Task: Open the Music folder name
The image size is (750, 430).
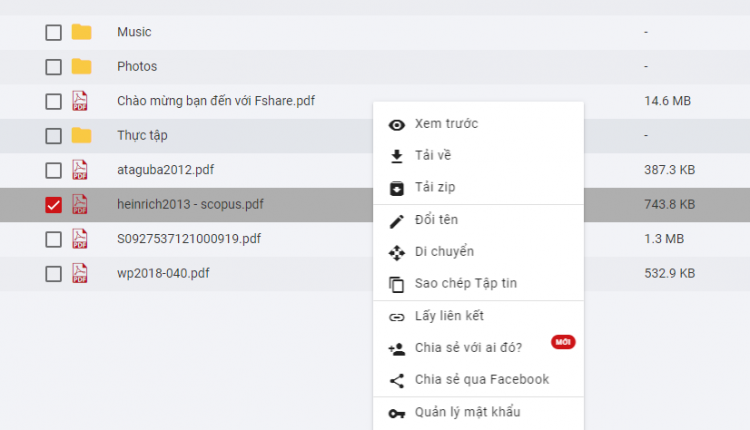Action: (134, 32)
